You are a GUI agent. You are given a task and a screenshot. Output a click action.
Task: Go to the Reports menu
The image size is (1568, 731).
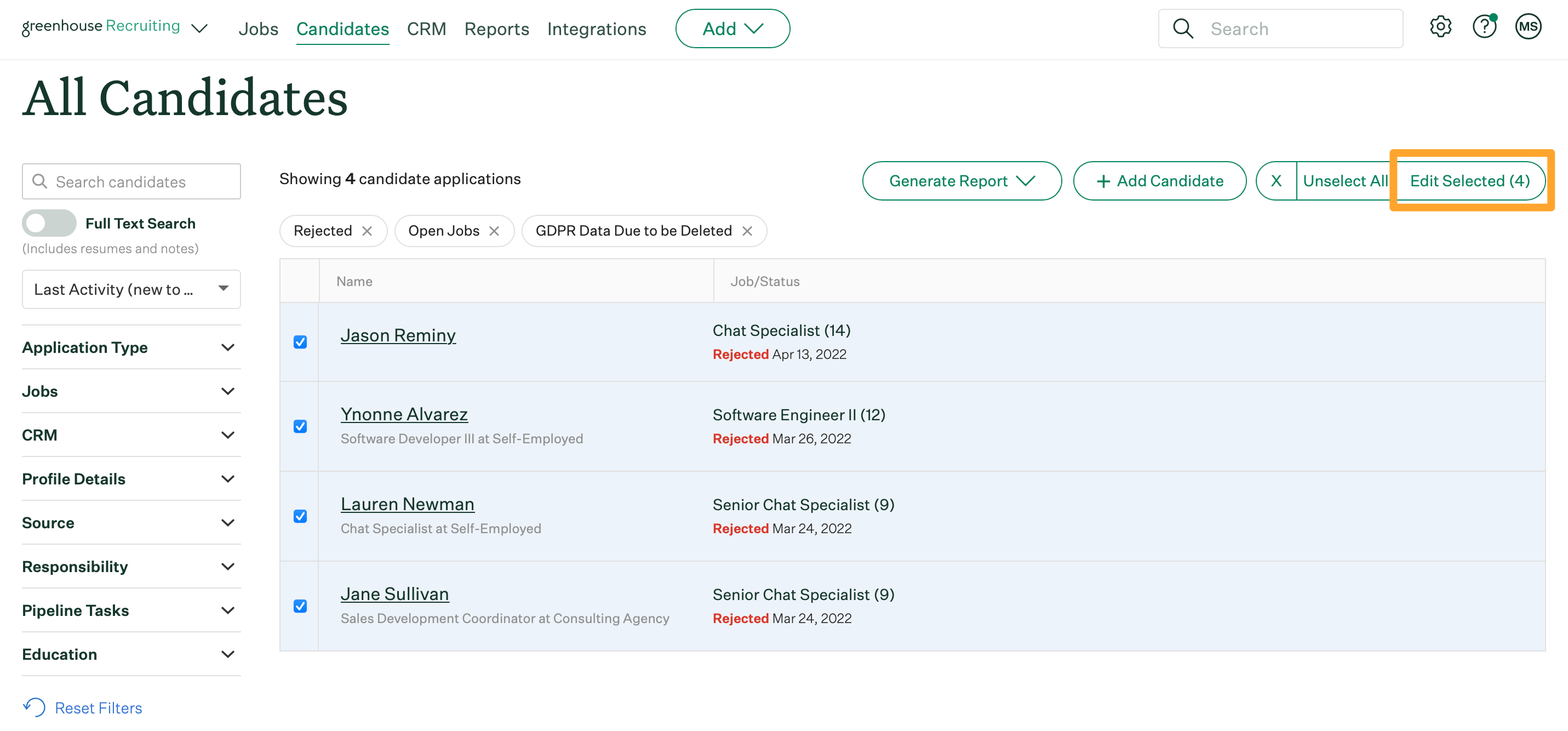(496, 28)
